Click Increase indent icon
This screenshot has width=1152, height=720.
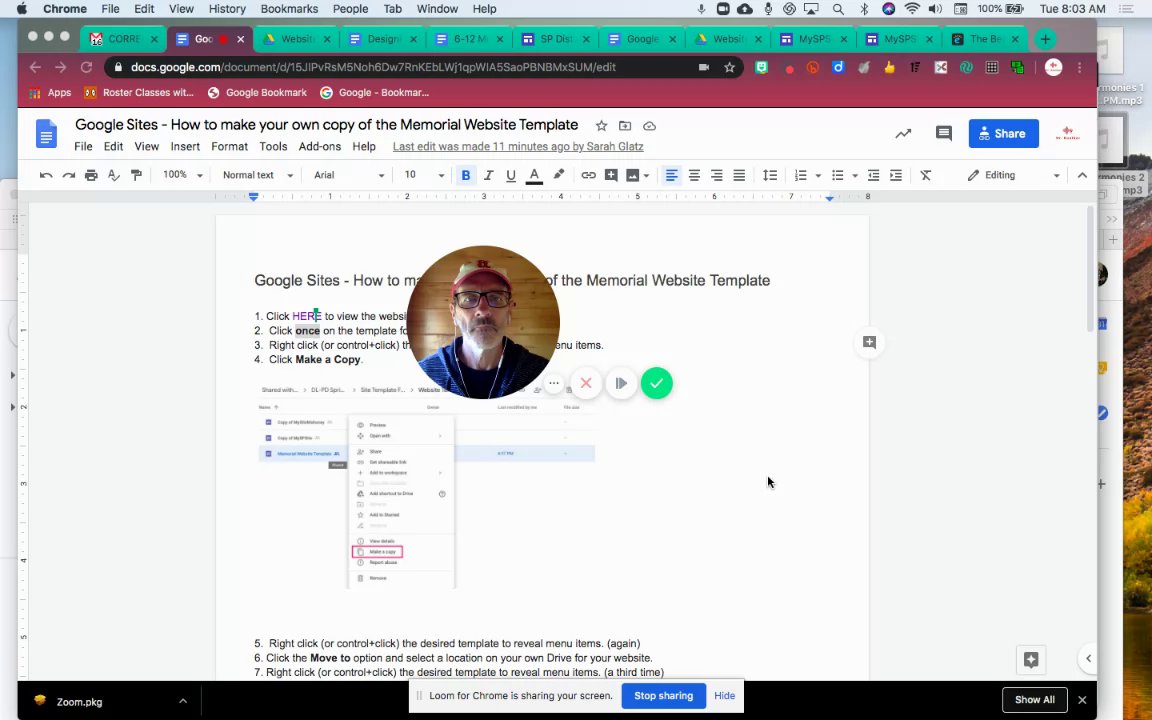click(896, 175)
